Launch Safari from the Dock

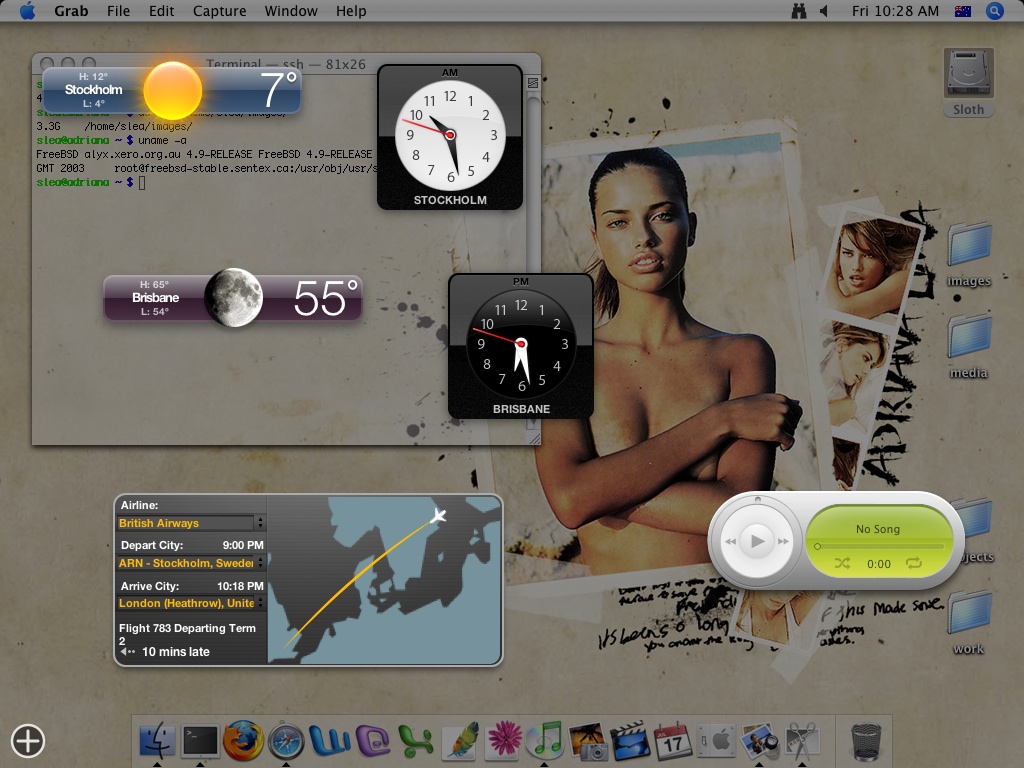286,741
